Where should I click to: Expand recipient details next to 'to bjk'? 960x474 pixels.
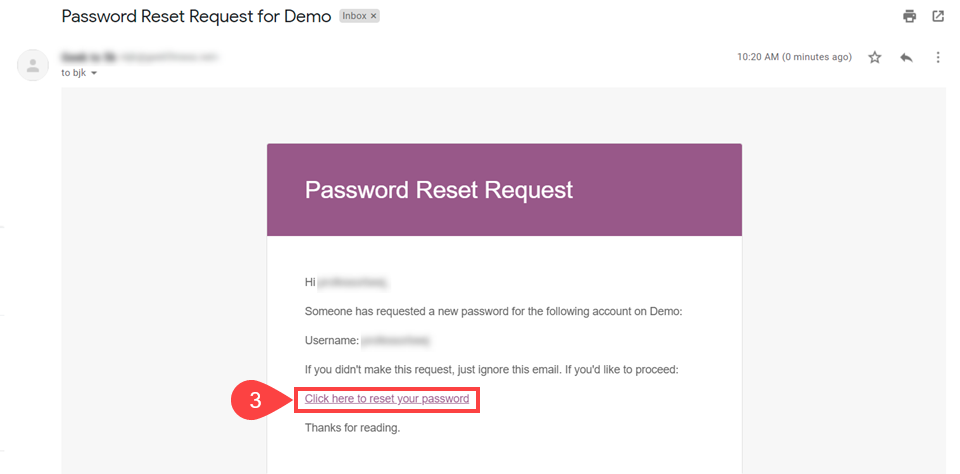pyautogui.click(x=95, y=74)
